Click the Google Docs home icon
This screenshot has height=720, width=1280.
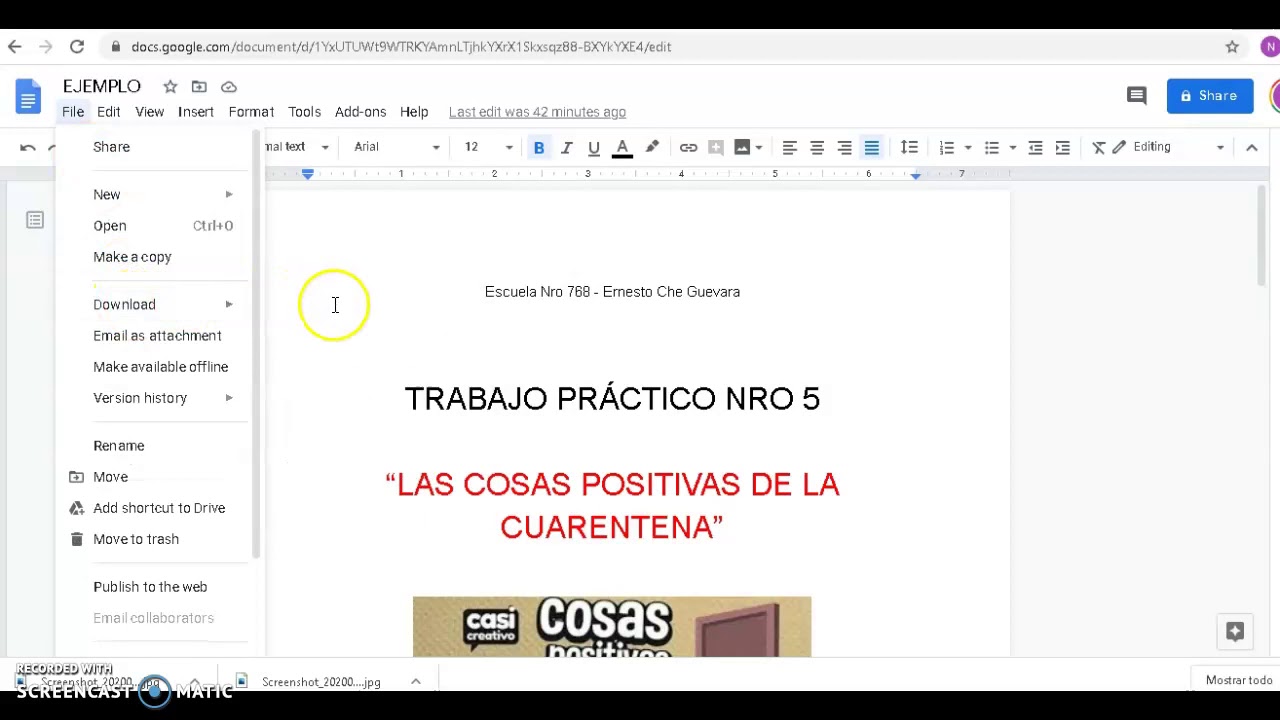28,97
